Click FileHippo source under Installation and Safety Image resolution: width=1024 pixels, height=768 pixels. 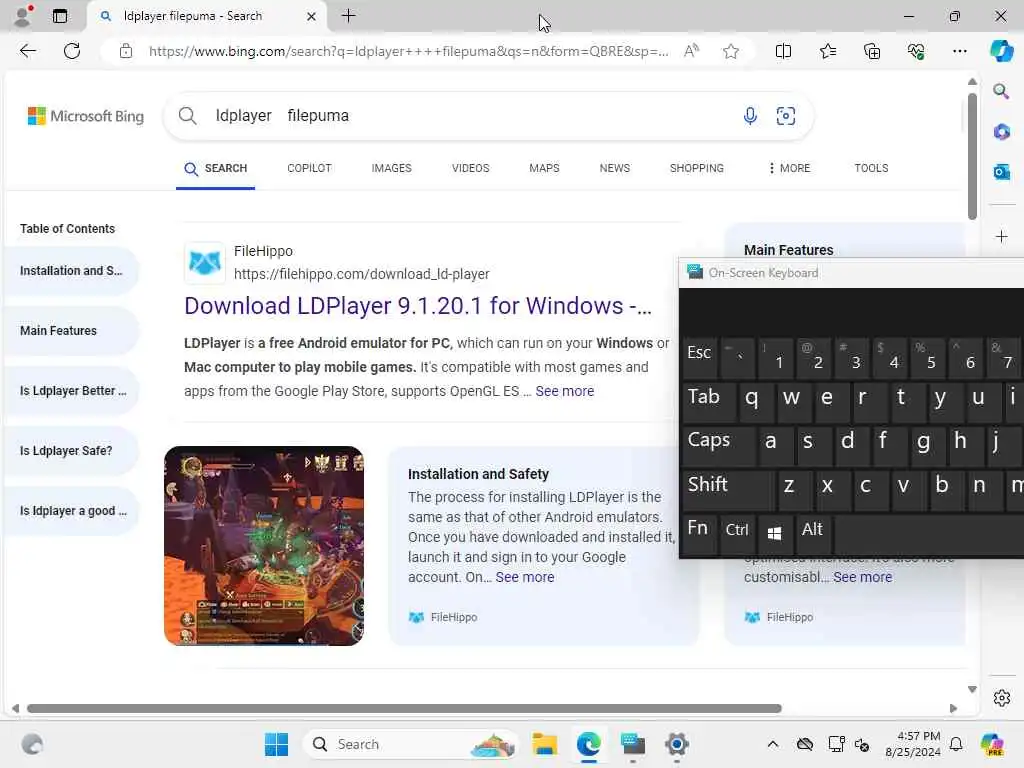(x=443, y=617)
